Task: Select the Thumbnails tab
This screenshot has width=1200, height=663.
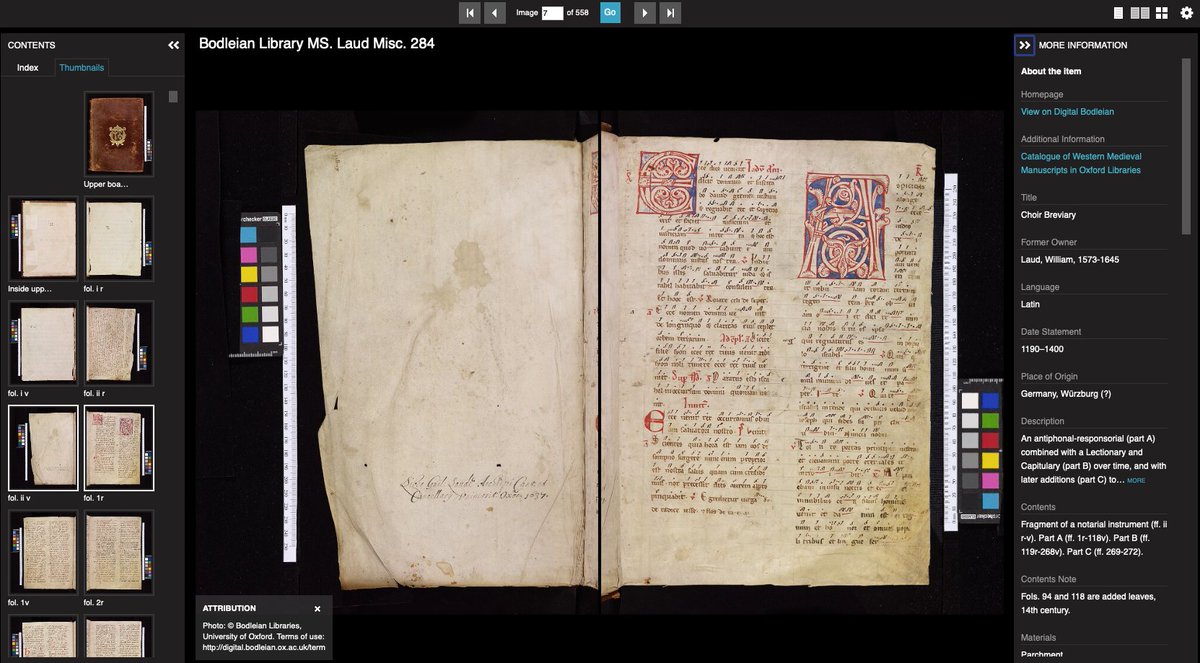Action: pos(81,68)
